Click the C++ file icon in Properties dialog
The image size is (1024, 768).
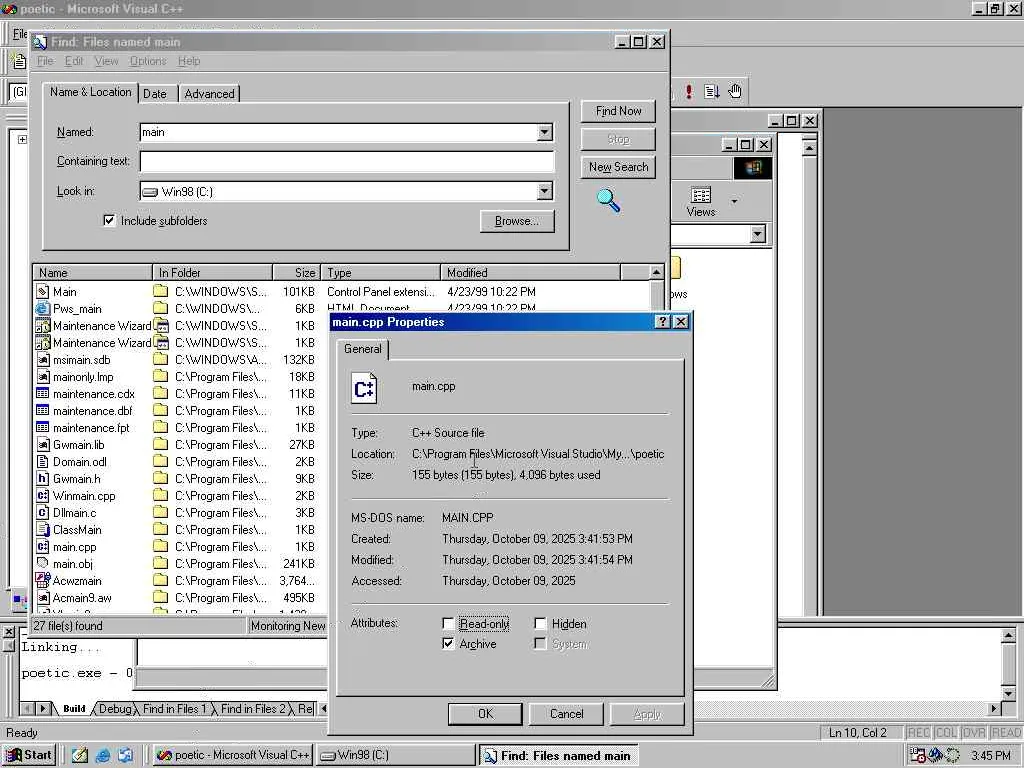coord(364,388)
